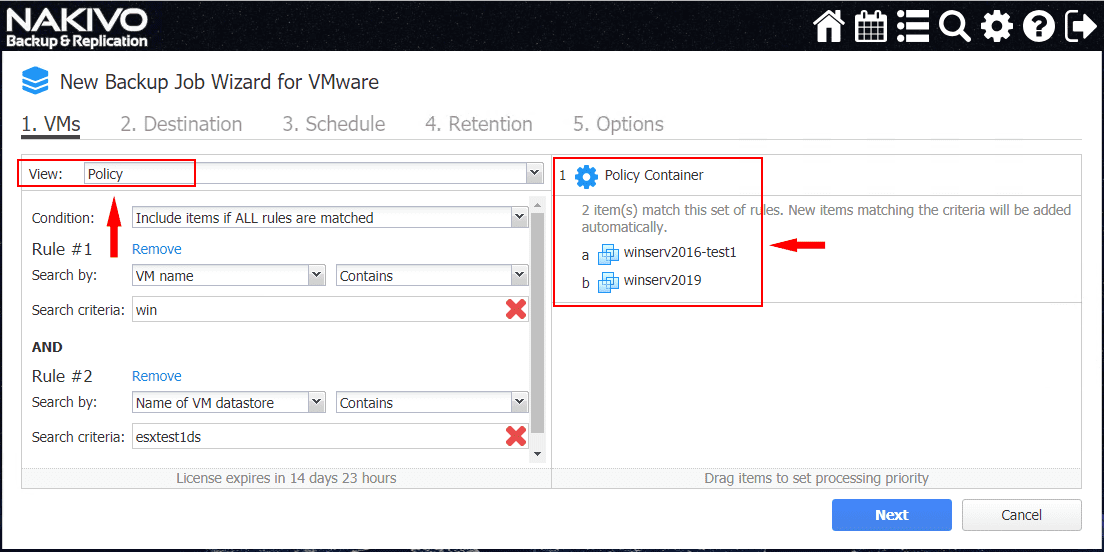1104x552 pixels.
Task: Click the NAKIVO Backup & Replication logo
Action: click(x=77, y=28)
